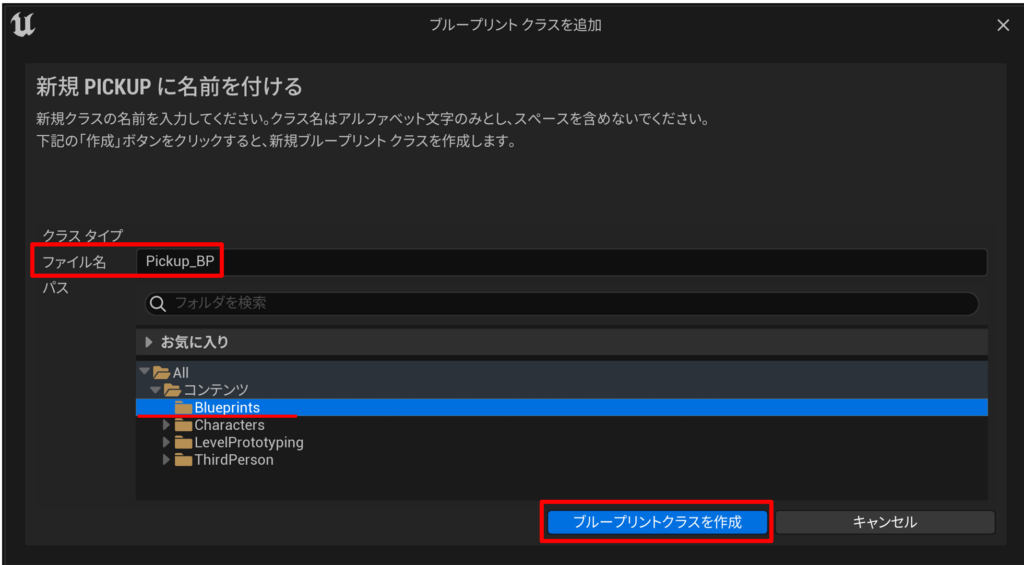Select the All root folder
This screenshot has height=565, width=1024.
pyautogui.click(x=562, y=372)
